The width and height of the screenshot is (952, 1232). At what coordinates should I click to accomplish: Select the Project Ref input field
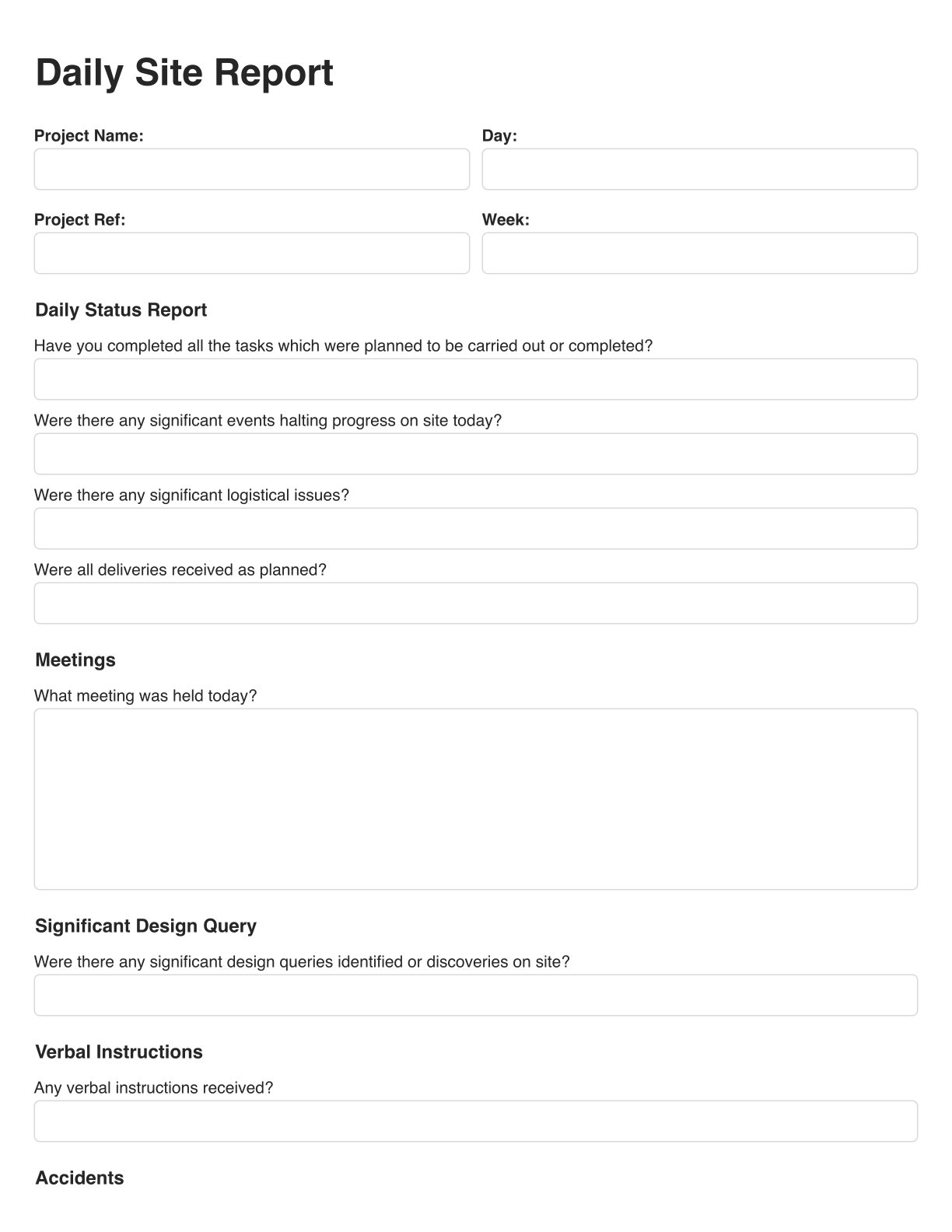[251, 254]
